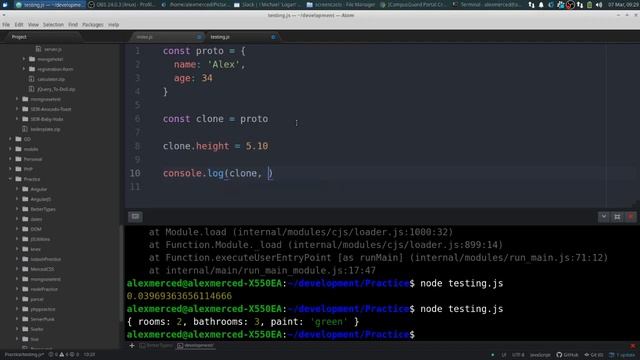Screen dimensions: 640x360
Task: Collapse the Practice folder
Action: click(x=10, y=179)
